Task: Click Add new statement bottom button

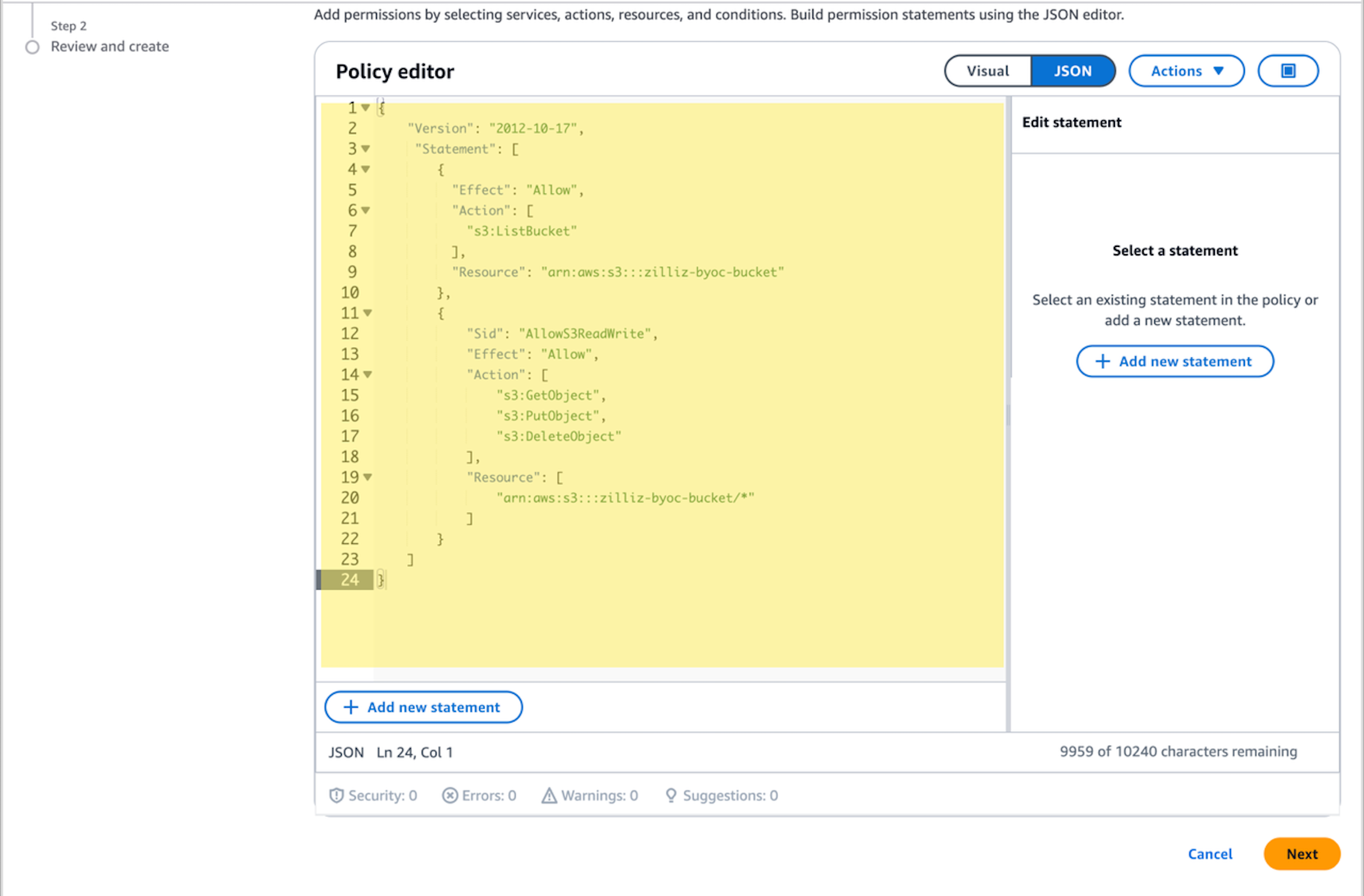Action: 422,706
